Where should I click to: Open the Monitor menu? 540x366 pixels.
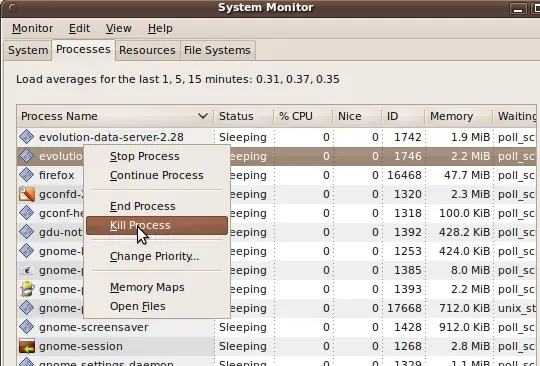[32, 28]
